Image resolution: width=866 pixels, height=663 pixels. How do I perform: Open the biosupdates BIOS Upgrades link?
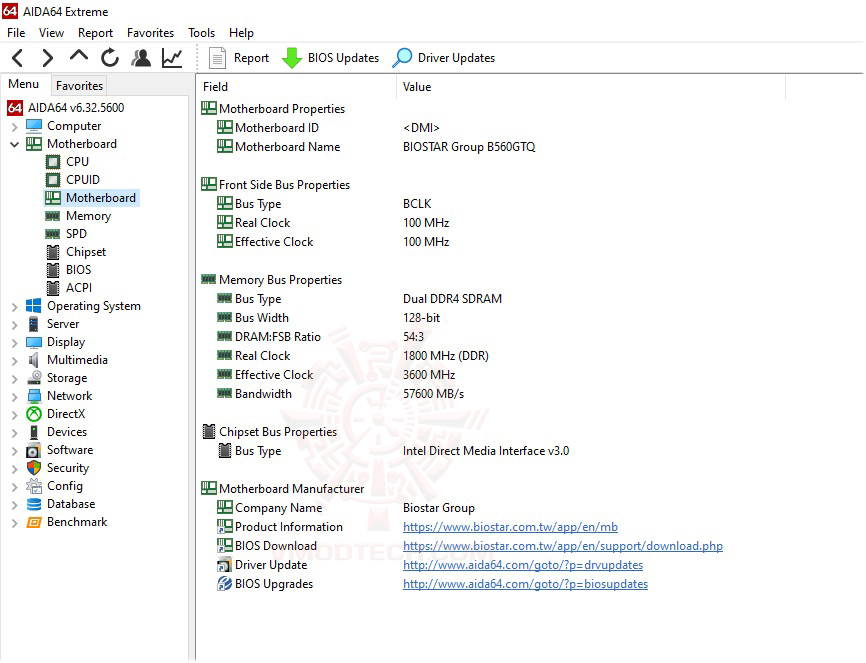pos(525,584)
